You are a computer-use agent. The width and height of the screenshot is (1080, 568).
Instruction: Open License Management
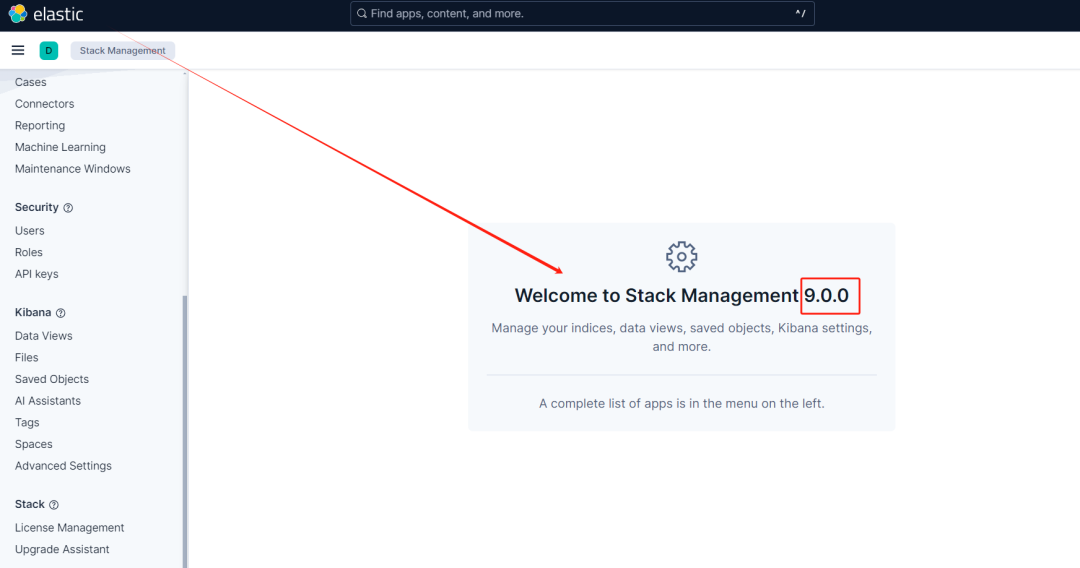(x=70, y=528)
